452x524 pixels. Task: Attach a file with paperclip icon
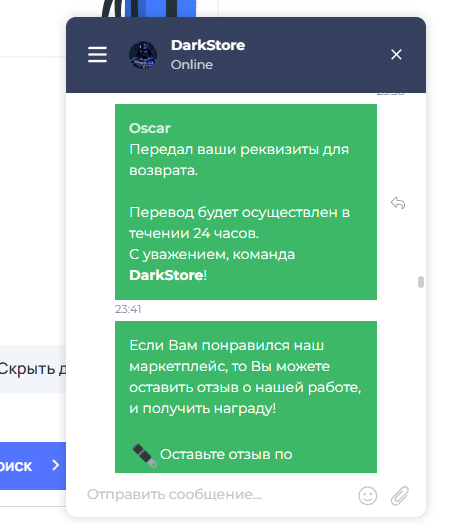coord(400,495)
